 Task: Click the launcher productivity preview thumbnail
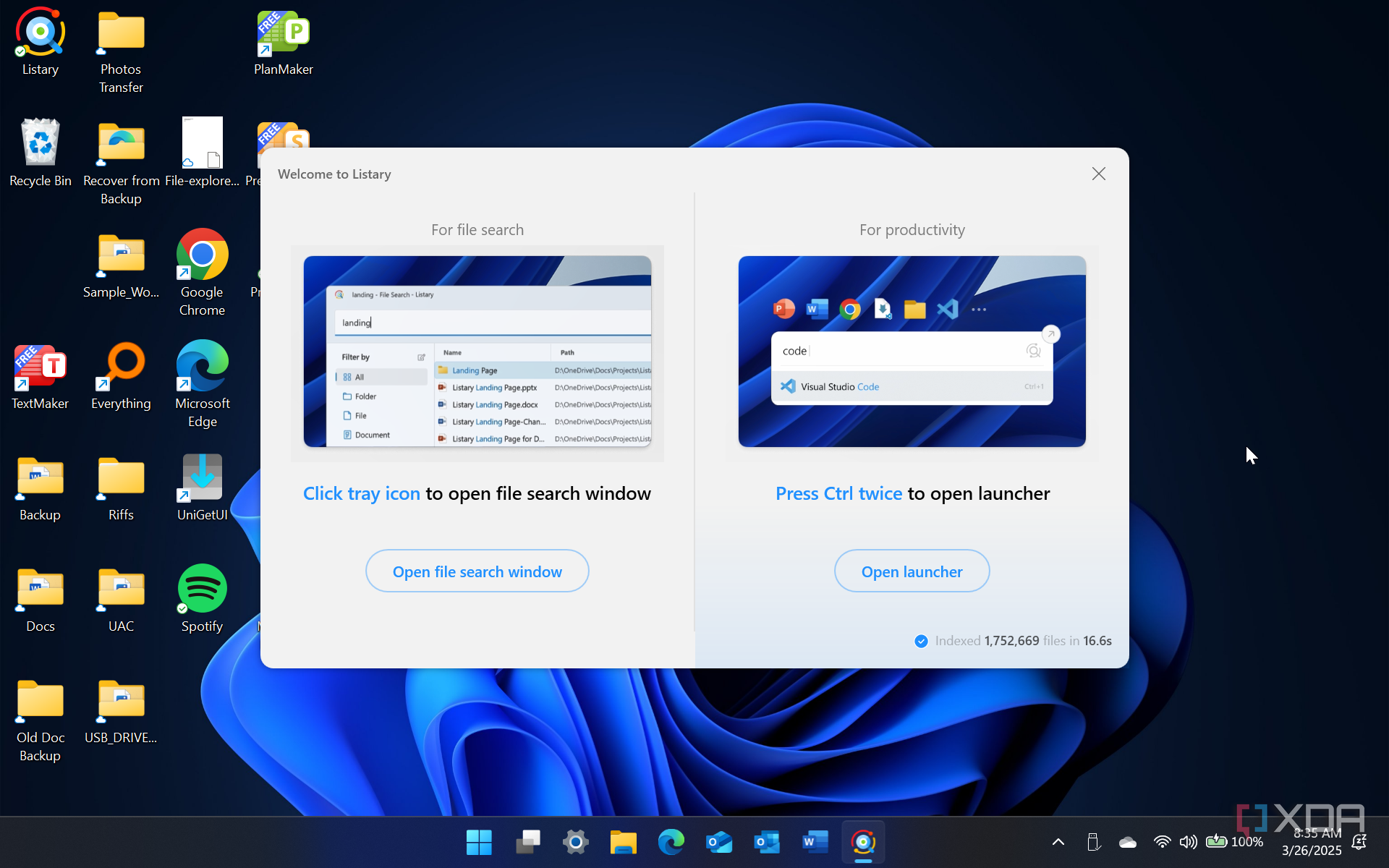(912, 352)
